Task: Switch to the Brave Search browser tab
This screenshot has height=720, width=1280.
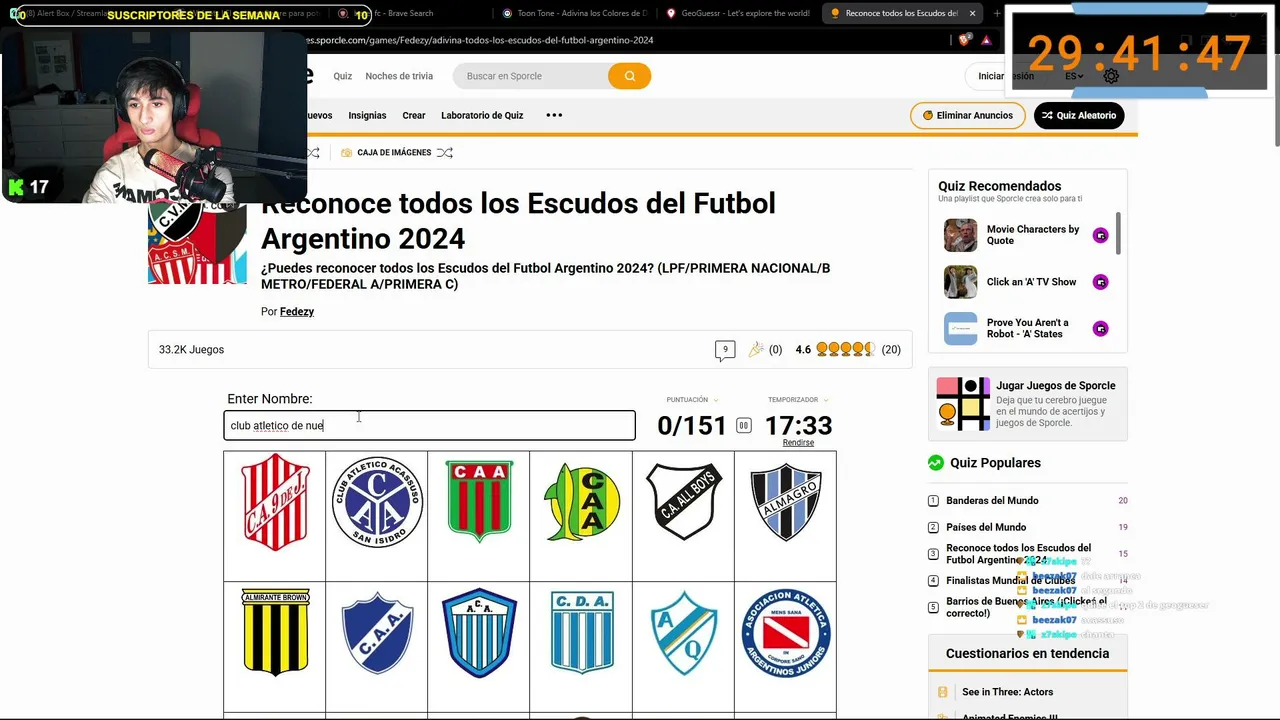Action: click(400, 14)
